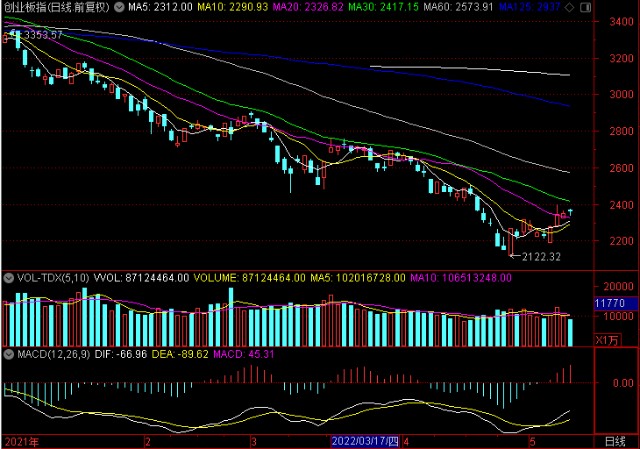
Task: Click the MA60 indicator label
Action: pyautogui.click(x=458, y=7)
